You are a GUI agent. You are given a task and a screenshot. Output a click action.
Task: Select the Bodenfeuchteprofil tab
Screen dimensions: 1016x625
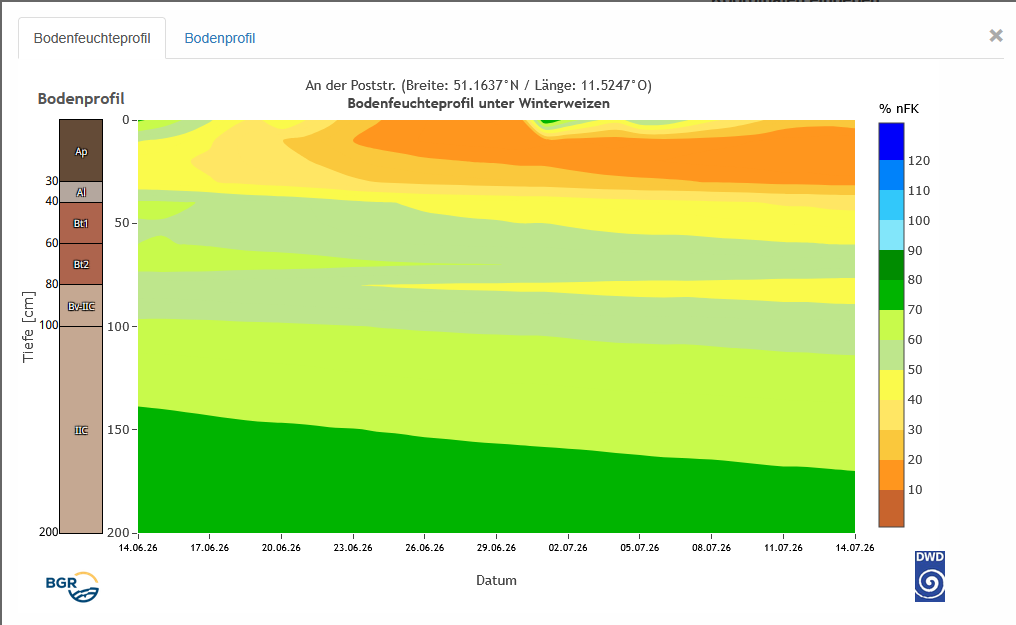[92, 38]
